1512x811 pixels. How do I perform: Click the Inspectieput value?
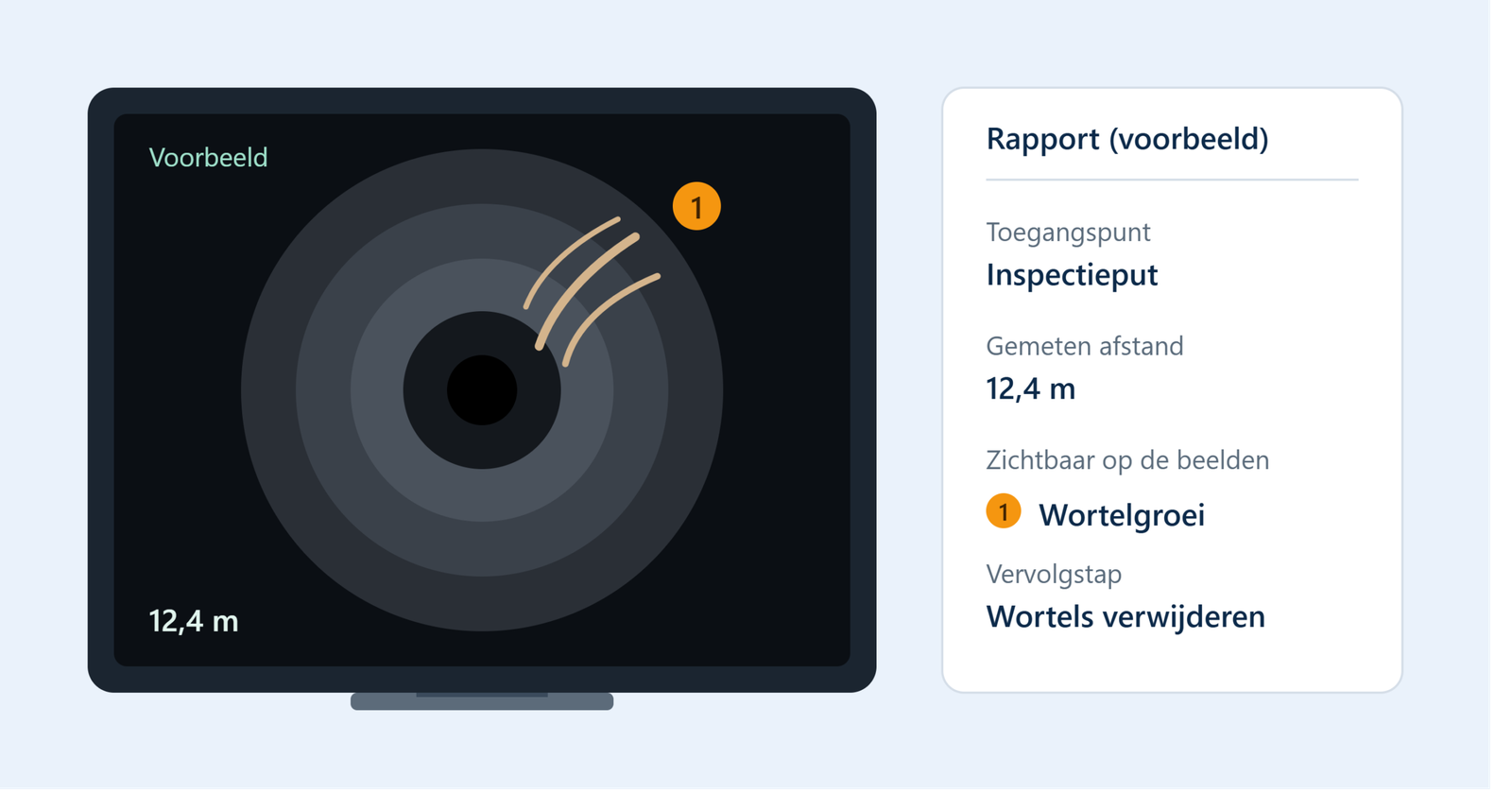click(1072, 275)
